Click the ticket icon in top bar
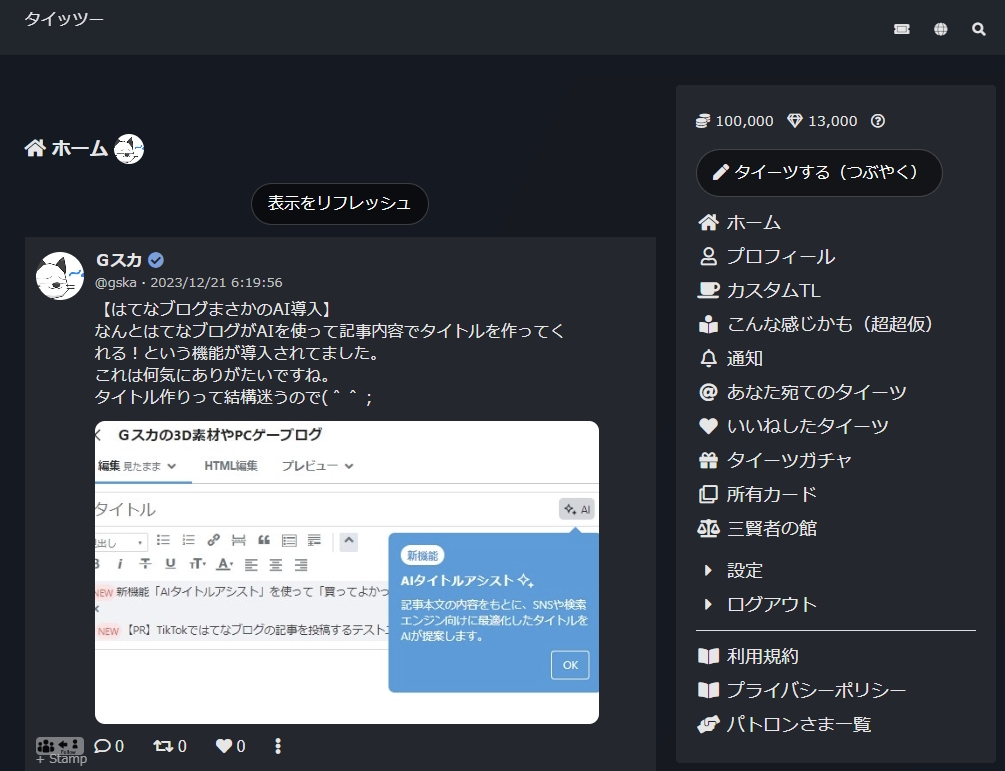The image size is (1005, 771). click(x=901, y=29)
